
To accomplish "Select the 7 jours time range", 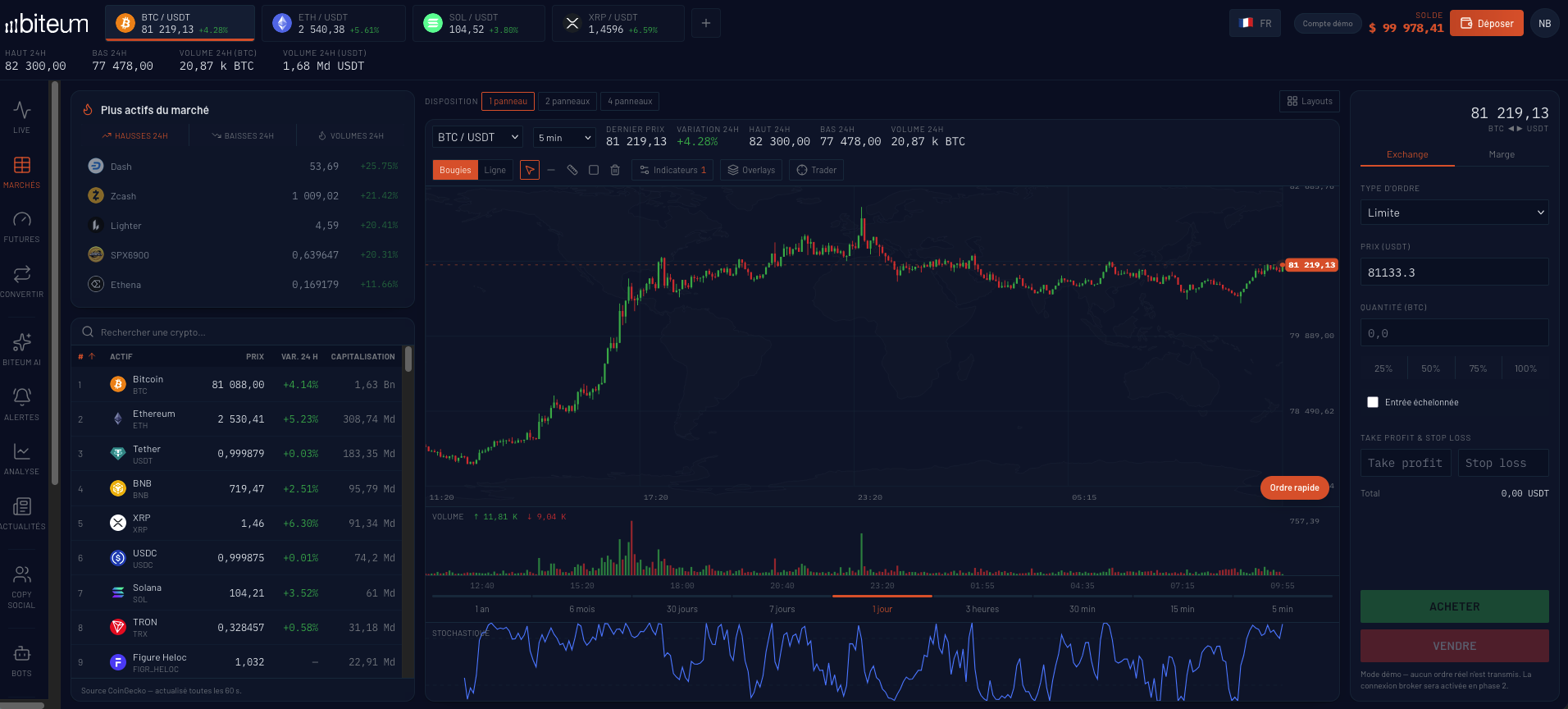I will click(x=782, y=609).
